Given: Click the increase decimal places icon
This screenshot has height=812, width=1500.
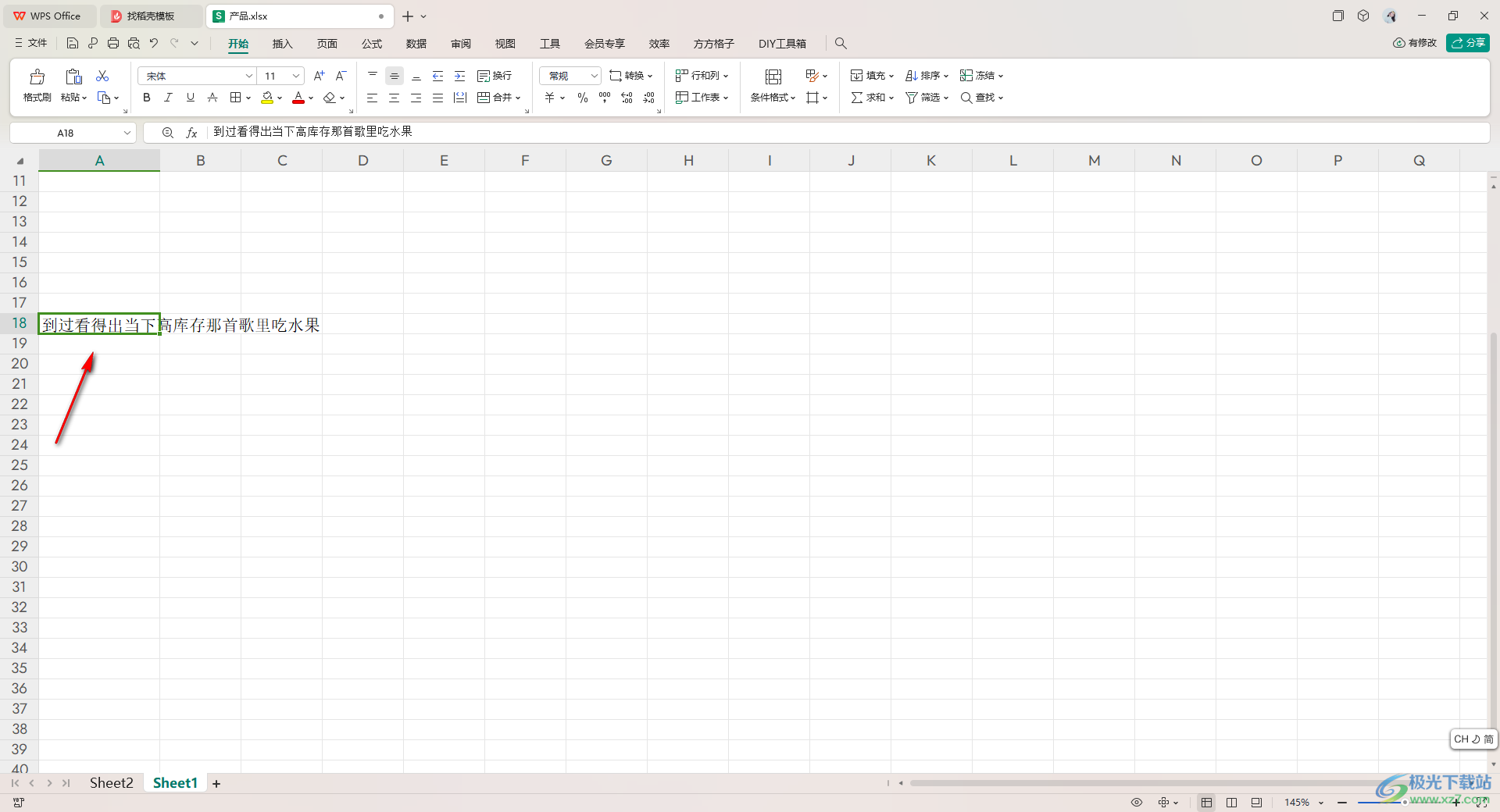Looking at the screenshot, I should point(627,98).
